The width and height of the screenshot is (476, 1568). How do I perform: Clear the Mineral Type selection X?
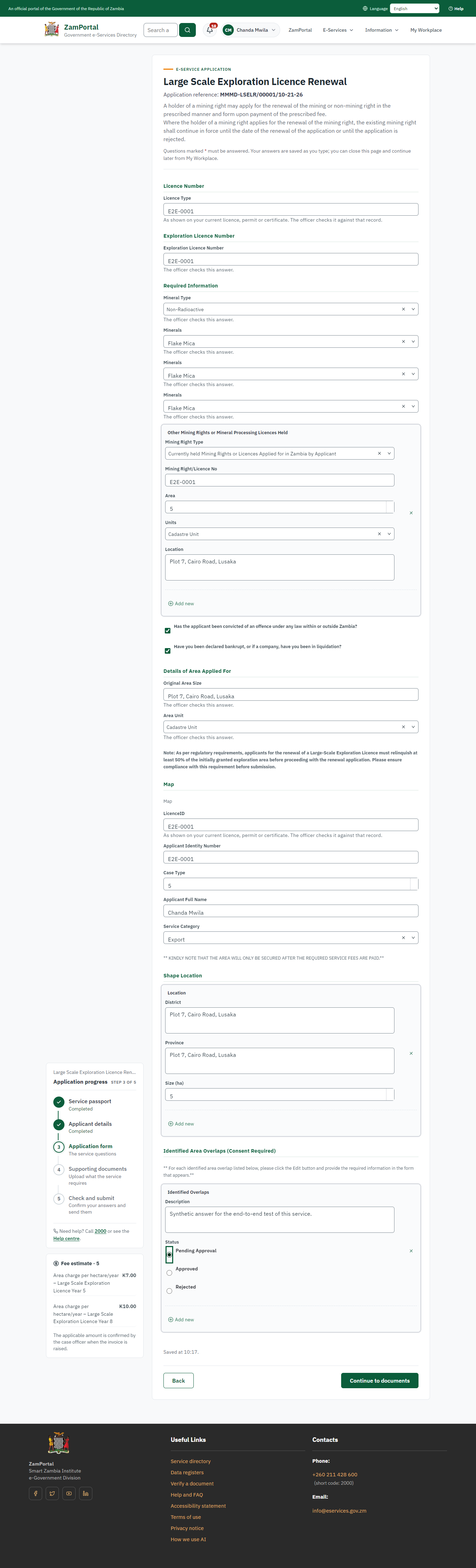click(x=403, y=309)
